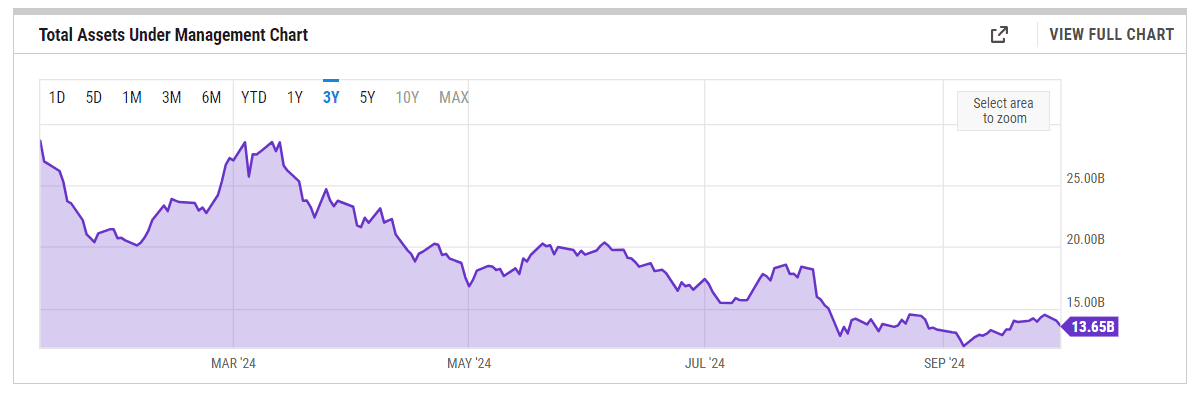Select the 5Y time range
Screen dimensions: 1195x393
[x=367, y=97]
